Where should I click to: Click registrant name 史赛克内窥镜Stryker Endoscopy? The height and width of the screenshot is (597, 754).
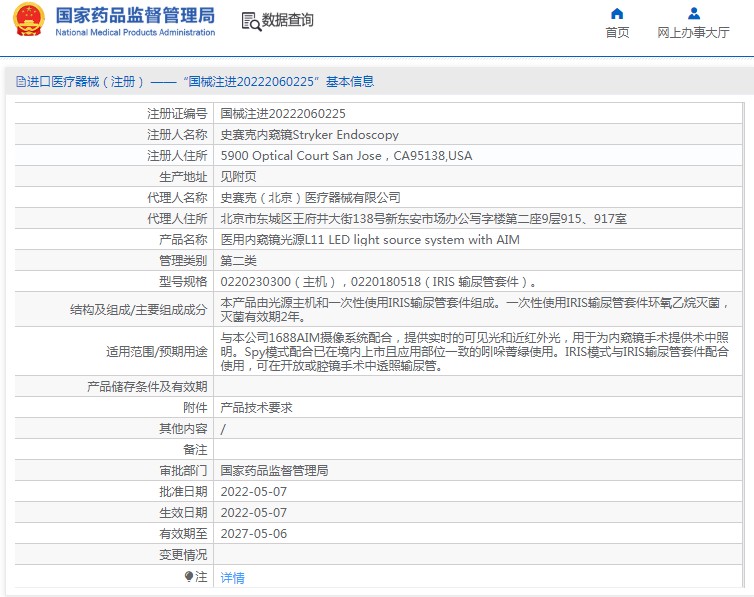(x=309, y=135)
